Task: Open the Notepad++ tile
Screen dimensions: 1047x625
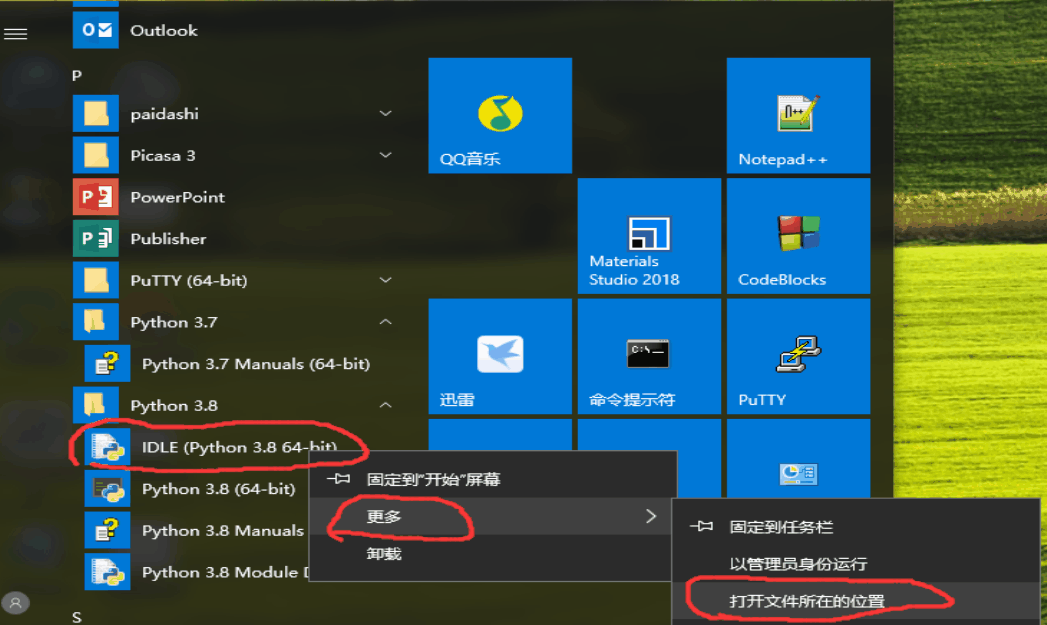Action: pyautogui.click(x=799, y=116)
